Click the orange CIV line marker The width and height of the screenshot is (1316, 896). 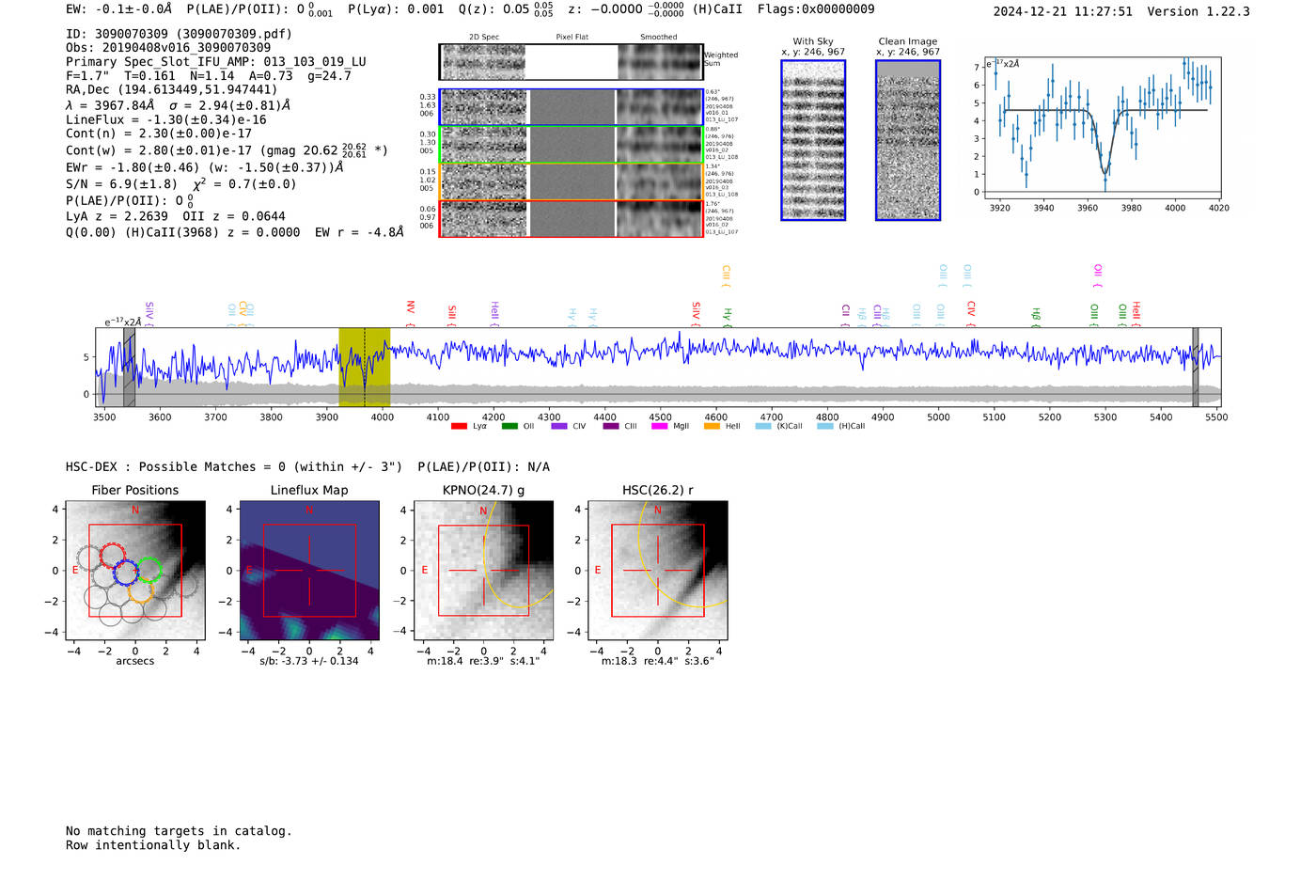(243, 314)
